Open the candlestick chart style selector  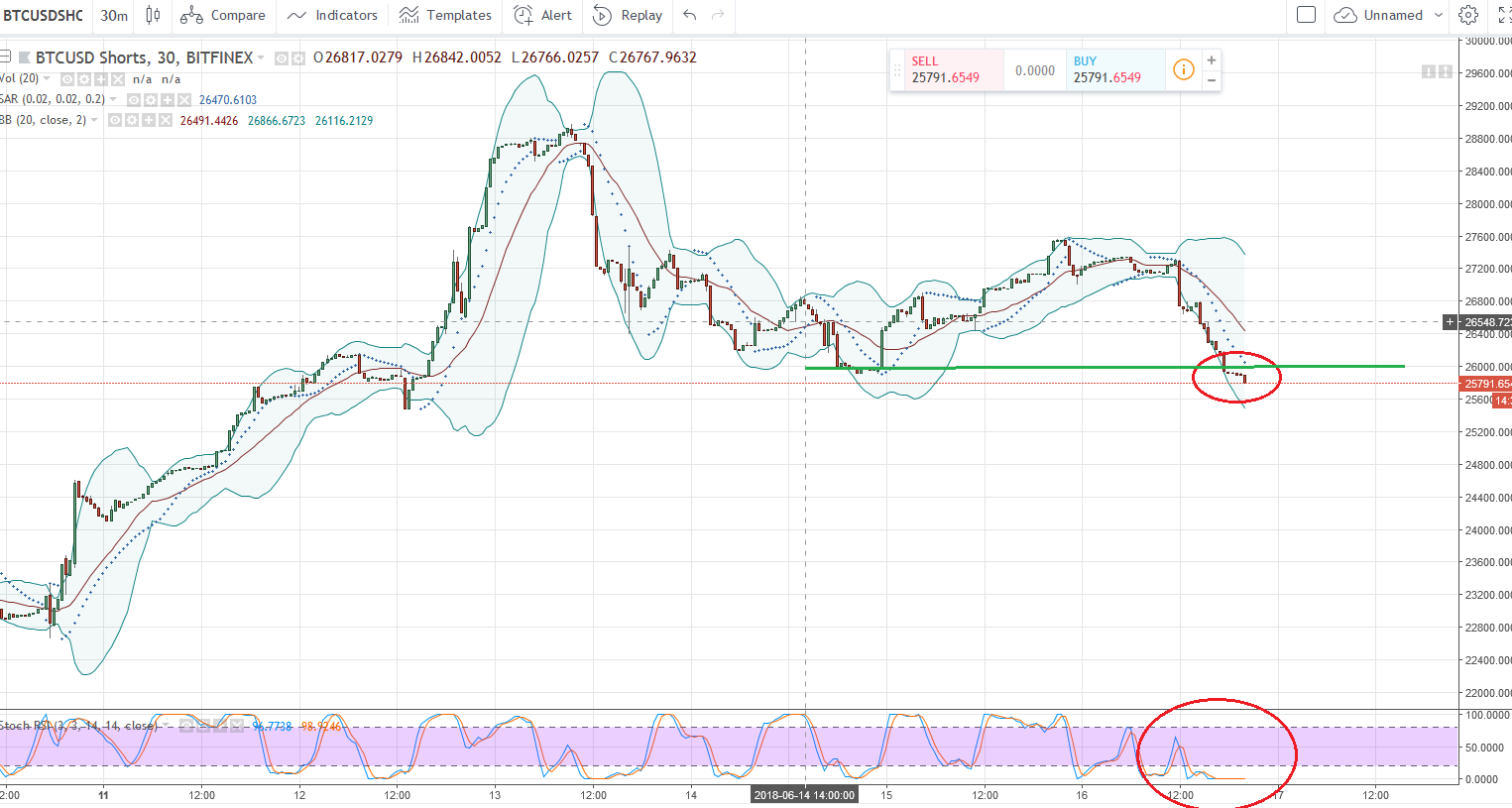pyautogui.click(x=153, y=15)
